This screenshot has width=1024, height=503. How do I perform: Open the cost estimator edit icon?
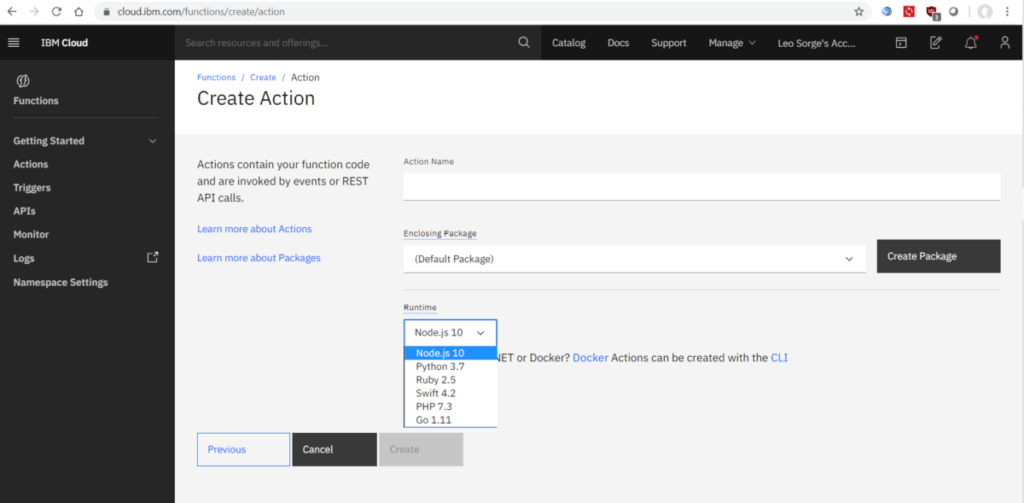pos(936,42)
